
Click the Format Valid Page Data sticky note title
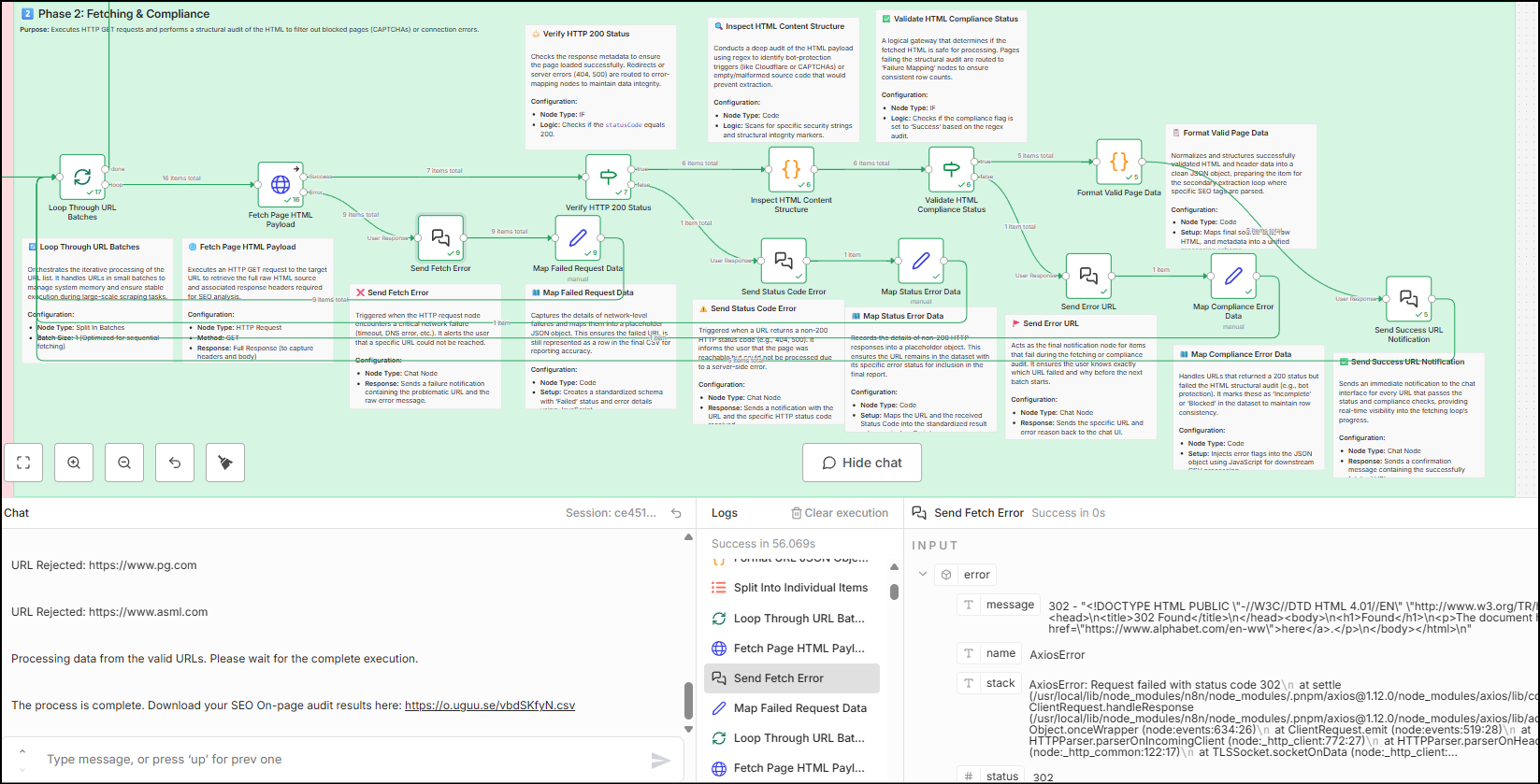pyautogui.click(x=1226, y=133)
